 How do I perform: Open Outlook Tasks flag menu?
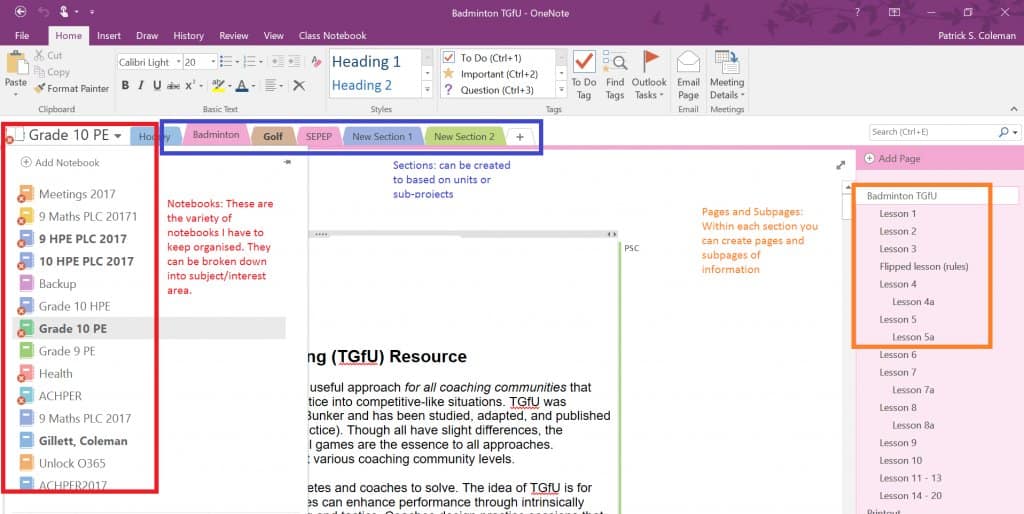(648, 75)
